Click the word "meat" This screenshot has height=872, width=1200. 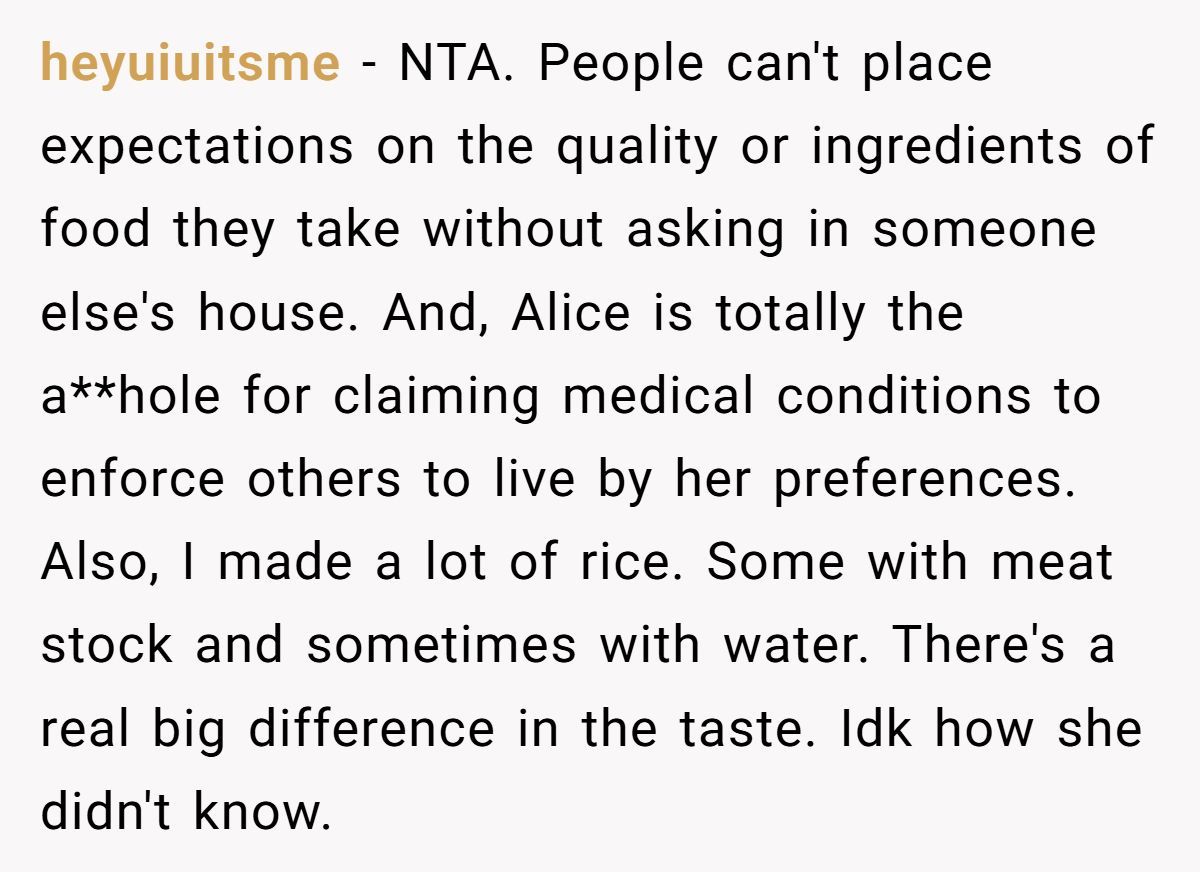click(1051, 563)
